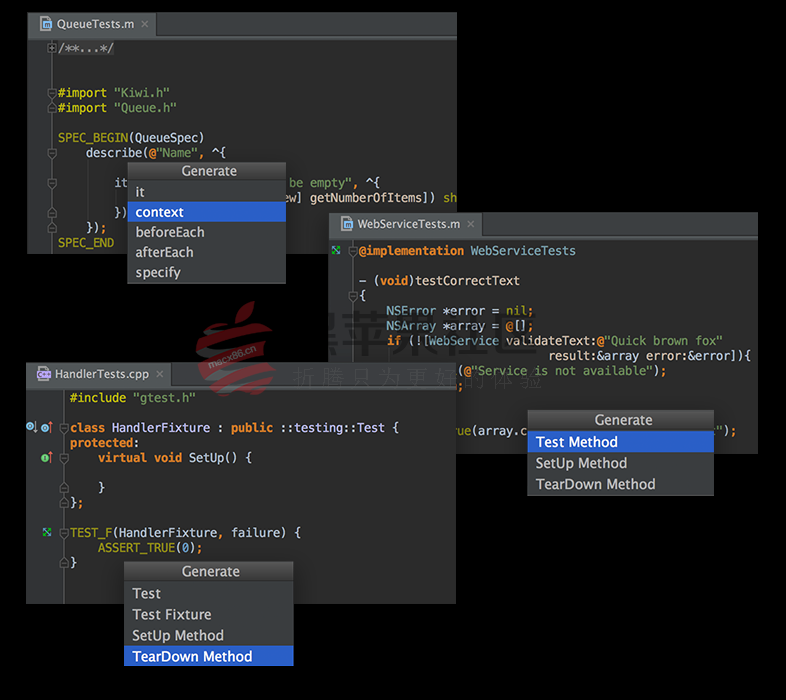Viewport: 786px width, 700px height.
Task: Switch to the QueueTests.m tab
Action: pos(94,24)
